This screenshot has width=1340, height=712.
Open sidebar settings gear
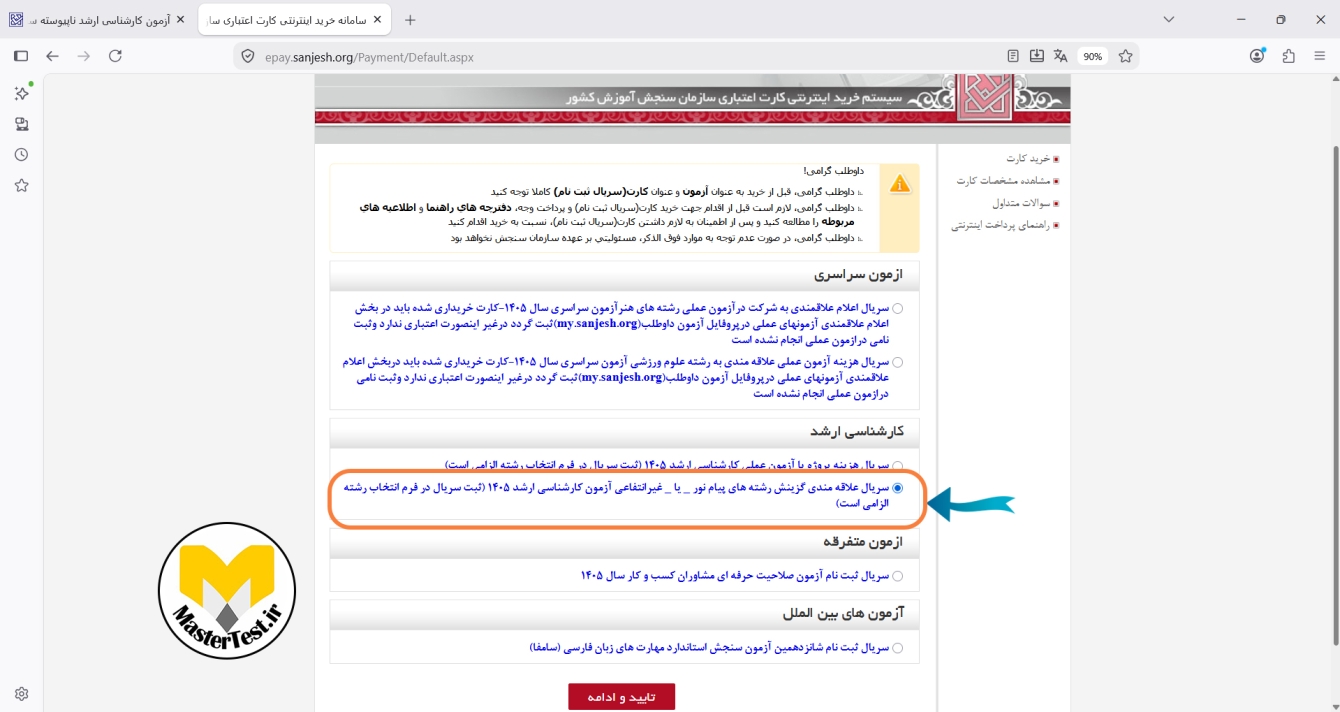tap(21, 694)
